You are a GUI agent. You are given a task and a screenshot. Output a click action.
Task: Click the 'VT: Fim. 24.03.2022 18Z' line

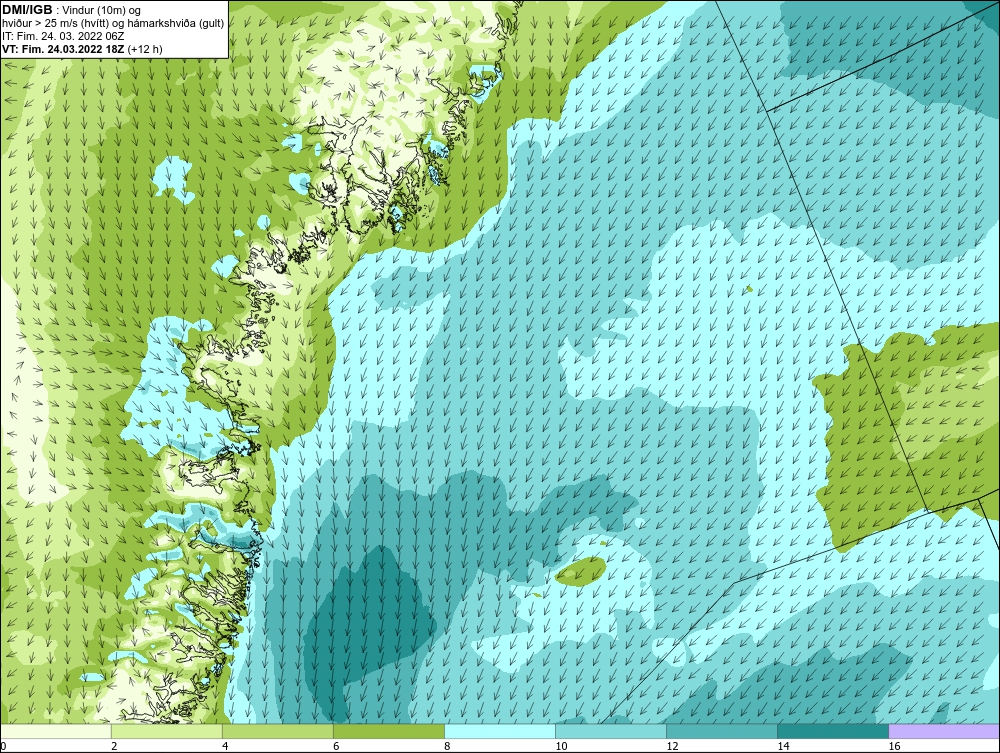(x=63, y=49)
